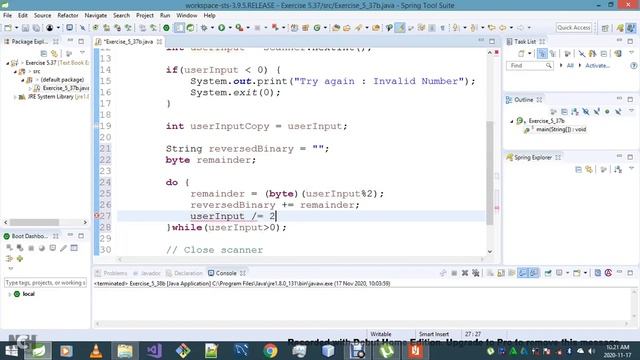Open the File menu
640x360 pixels.
pos(7,16)
